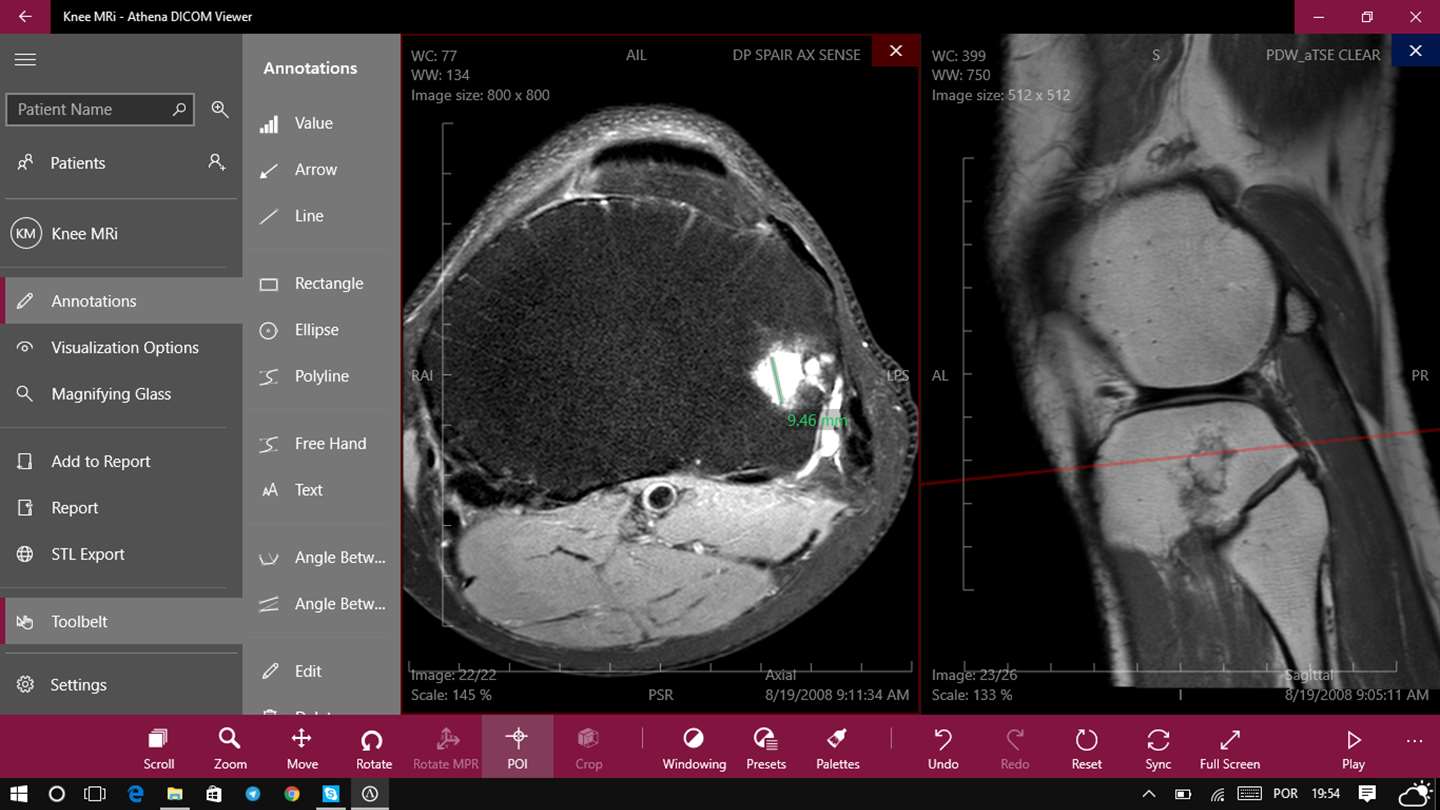Open File Explorer from the taskbar
This screenshot has width=1440, height=810.
coord(175,794)
